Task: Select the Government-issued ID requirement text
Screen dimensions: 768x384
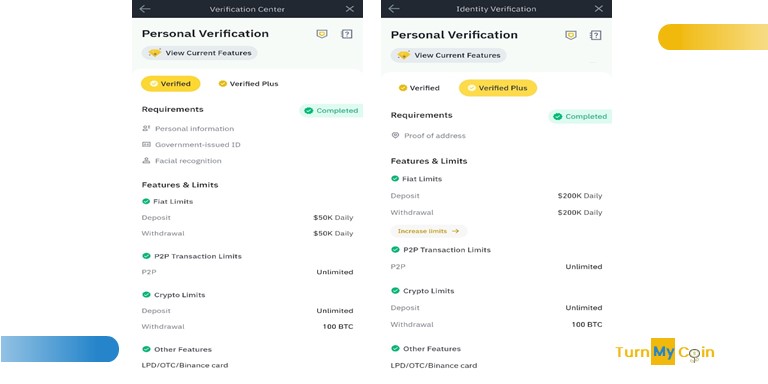Action: 198,145
